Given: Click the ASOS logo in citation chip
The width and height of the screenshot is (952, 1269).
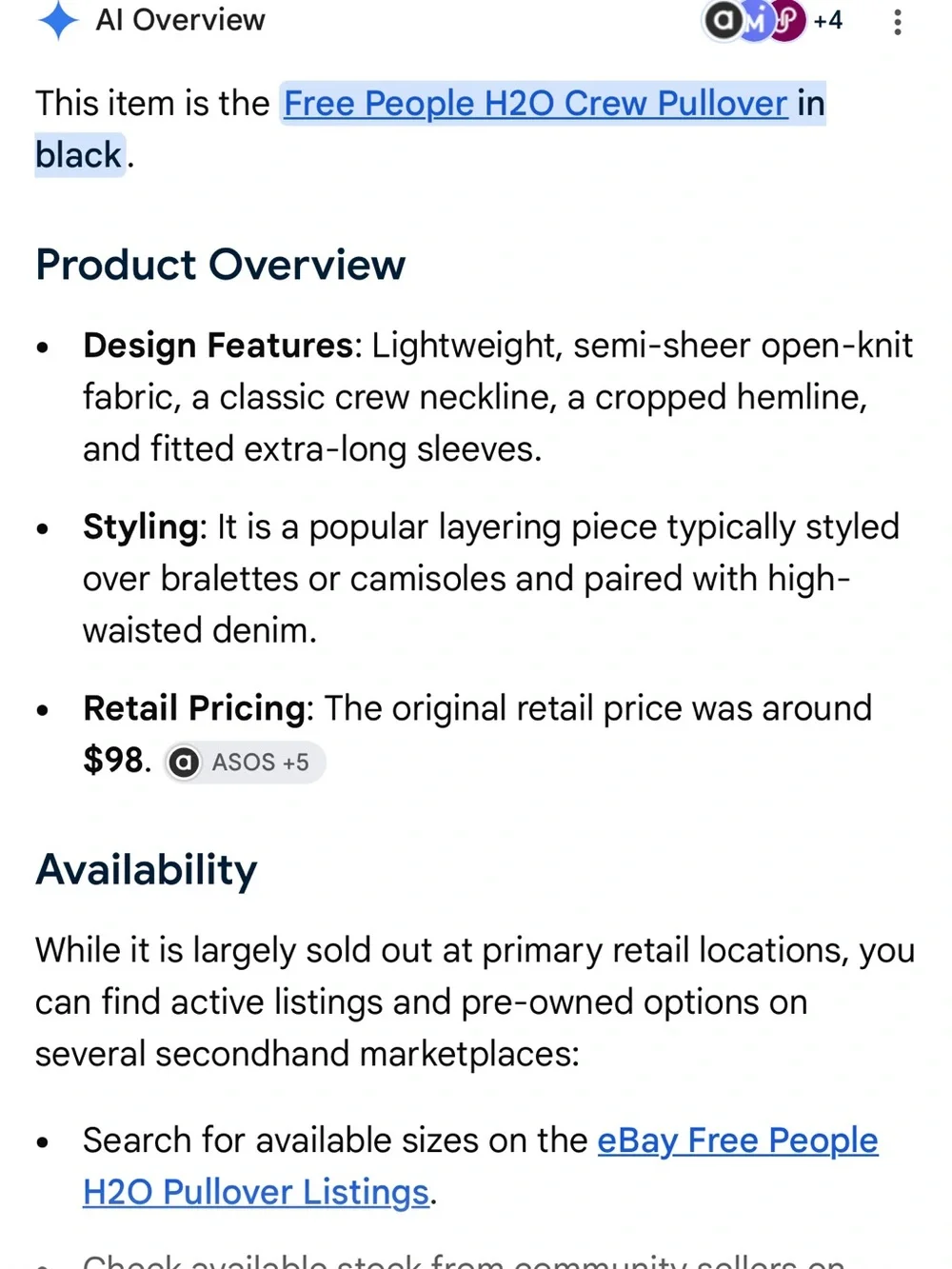Looking at the screenshot, I should [184, 763].
